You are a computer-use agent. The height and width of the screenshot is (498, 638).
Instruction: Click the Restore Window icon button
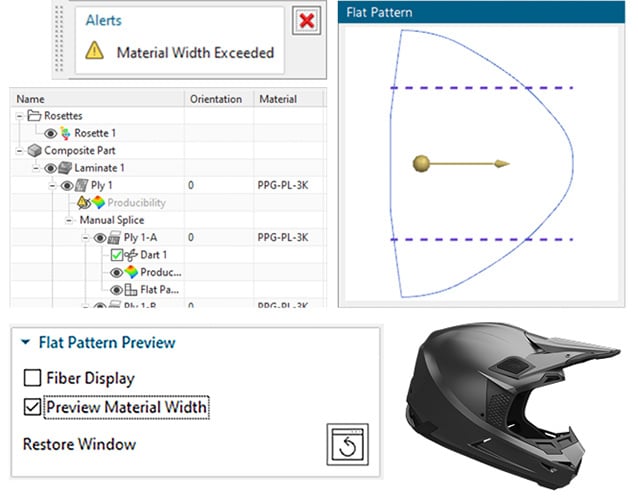[x=348, y=443]
